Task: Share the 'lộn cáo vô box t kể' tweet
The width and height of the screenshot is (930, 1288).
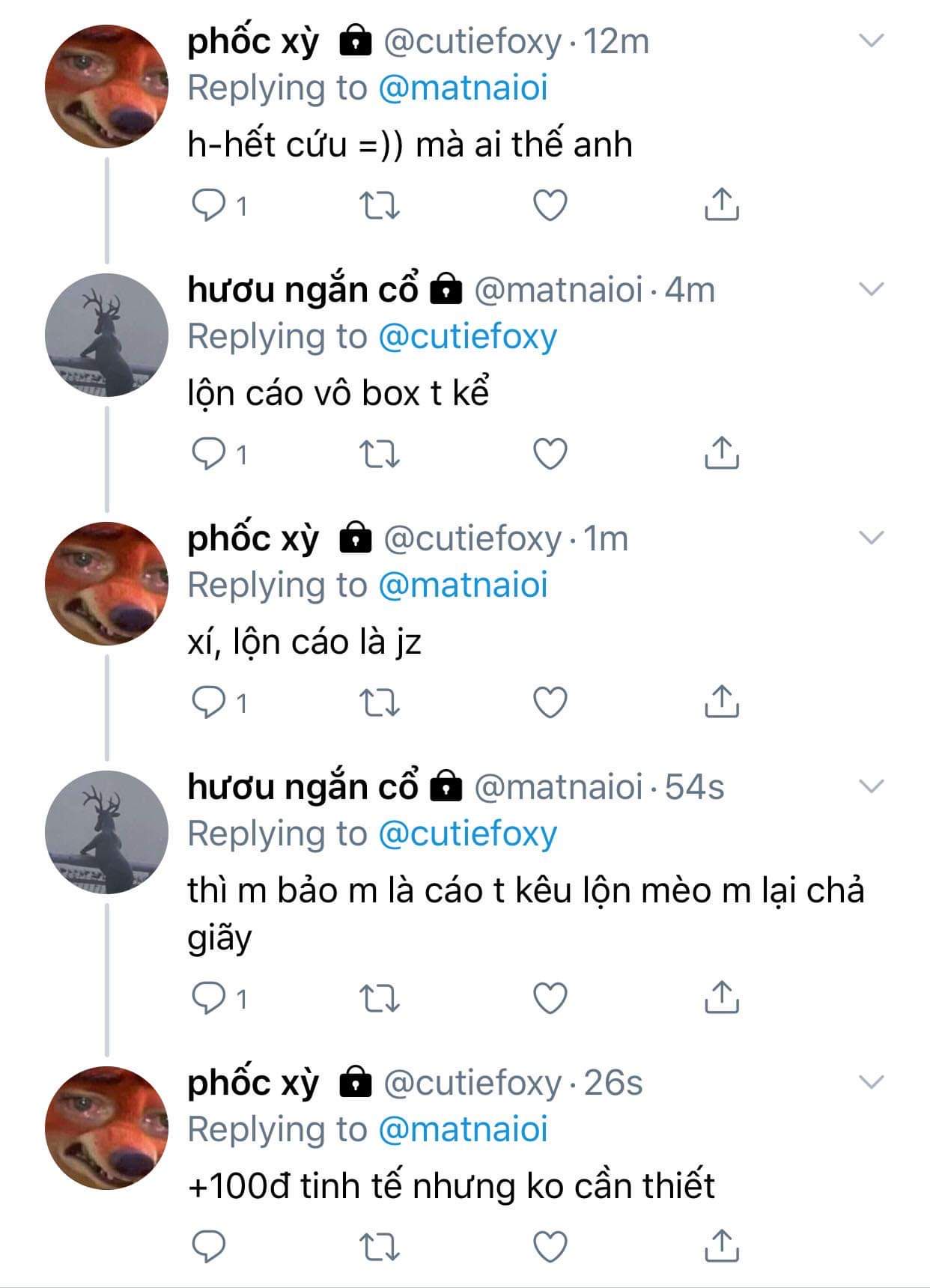Action: [721, 454]
